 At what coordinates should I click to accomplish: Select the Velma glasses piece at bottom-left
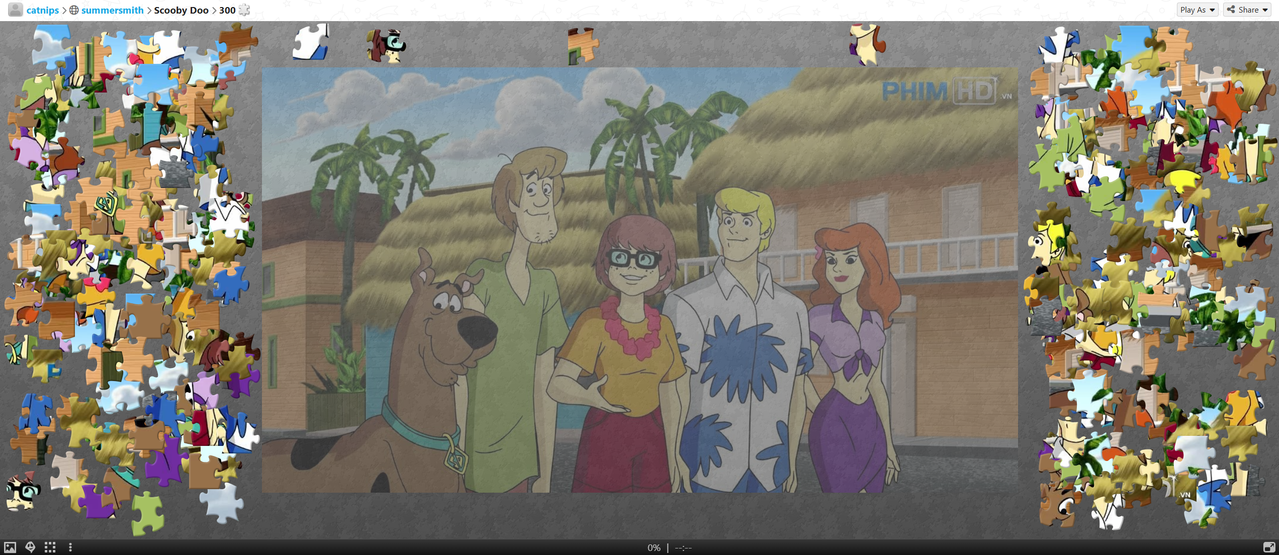tap(22, 491)
